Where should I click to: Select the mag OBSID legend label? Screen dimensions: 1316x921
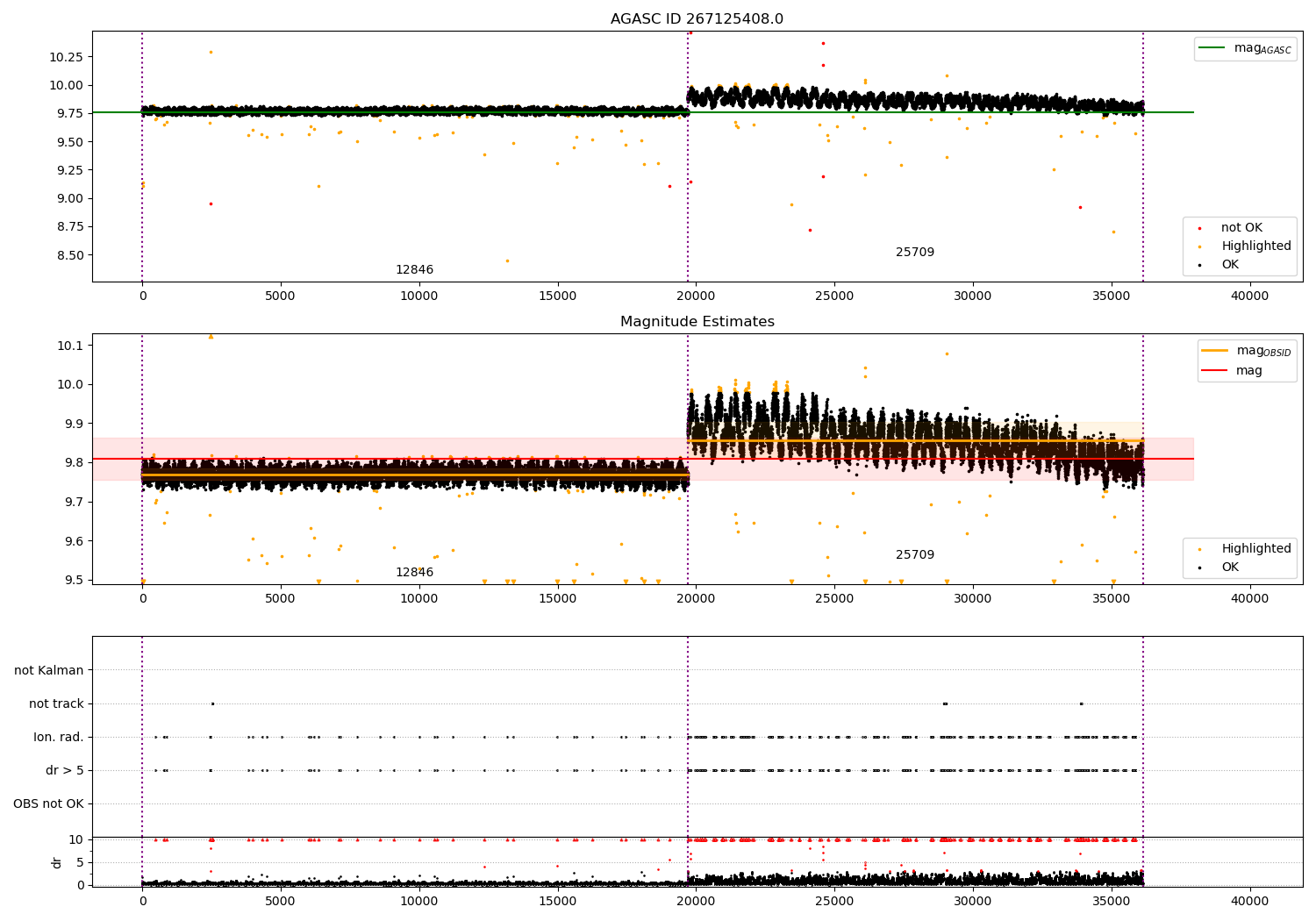coord(1264,351)
